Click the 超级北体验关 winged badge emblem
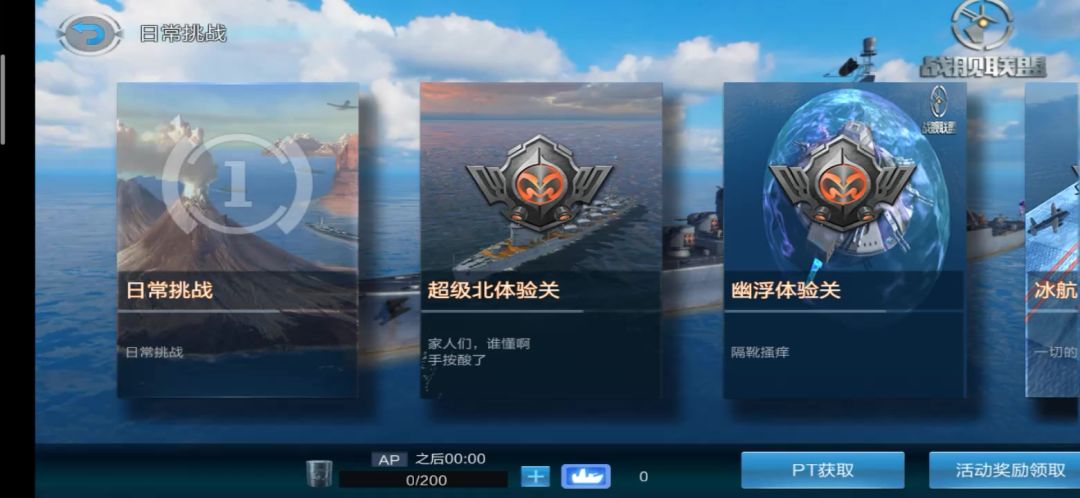 click(x=539, y=182)
